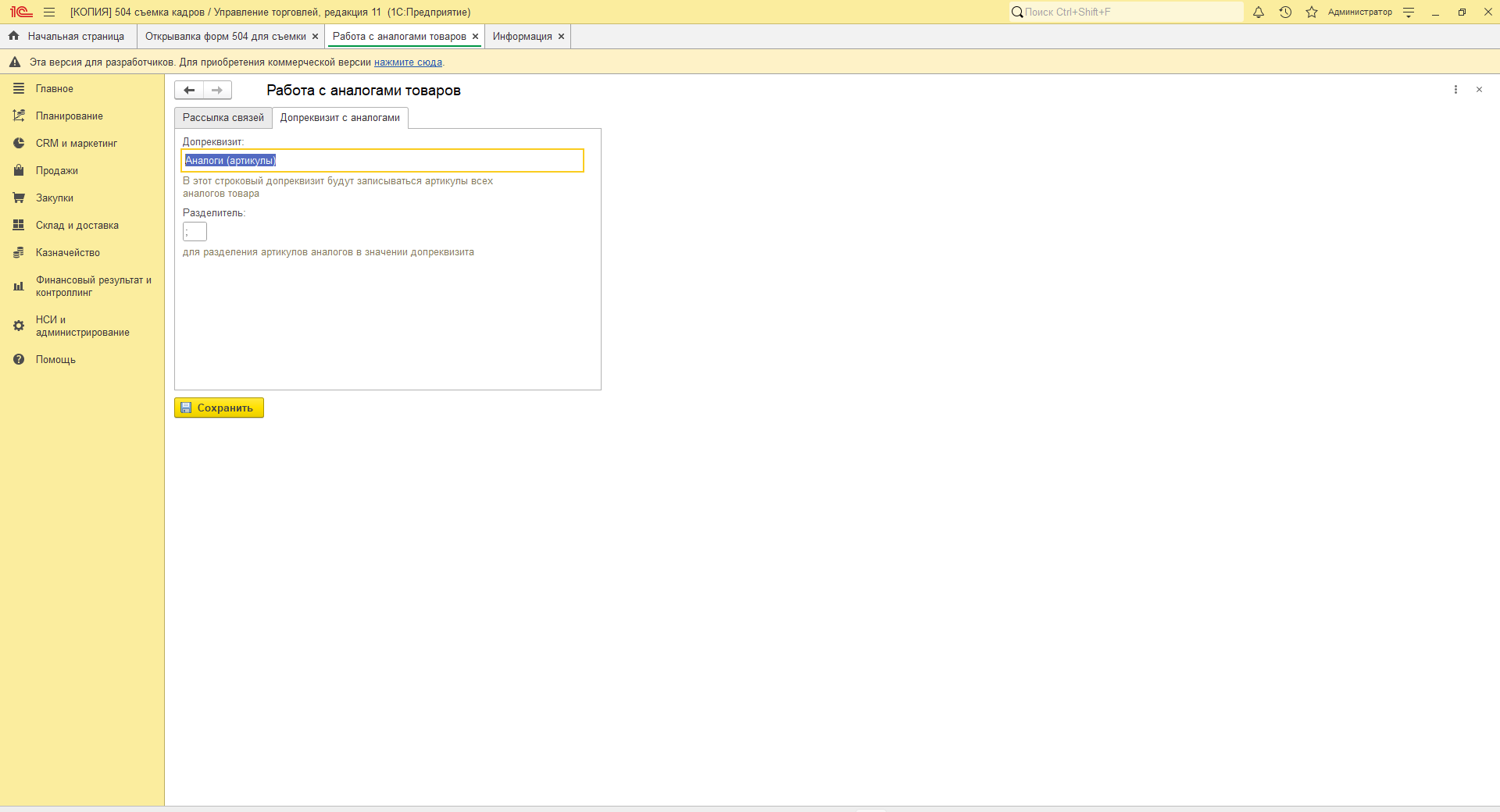Open Закупки section
Viewport: 1500px width, 812px height.
pyautogui.click(x=82, y=198)
